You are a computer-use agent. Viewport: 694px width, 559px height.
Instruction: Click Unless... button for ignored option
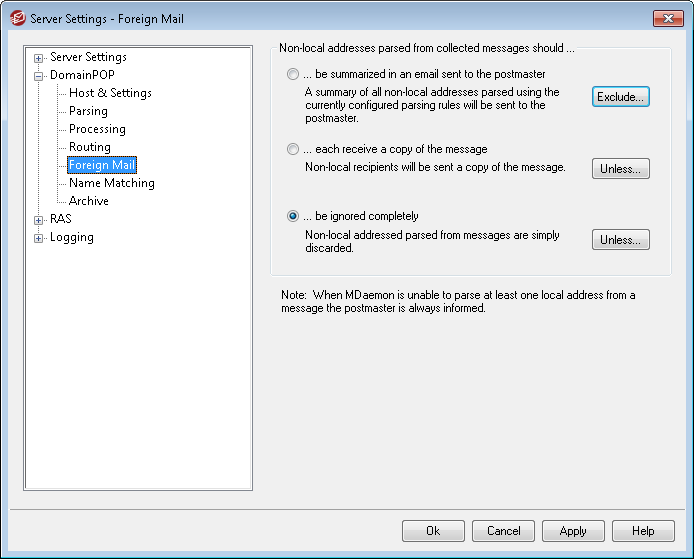point(620,240)
